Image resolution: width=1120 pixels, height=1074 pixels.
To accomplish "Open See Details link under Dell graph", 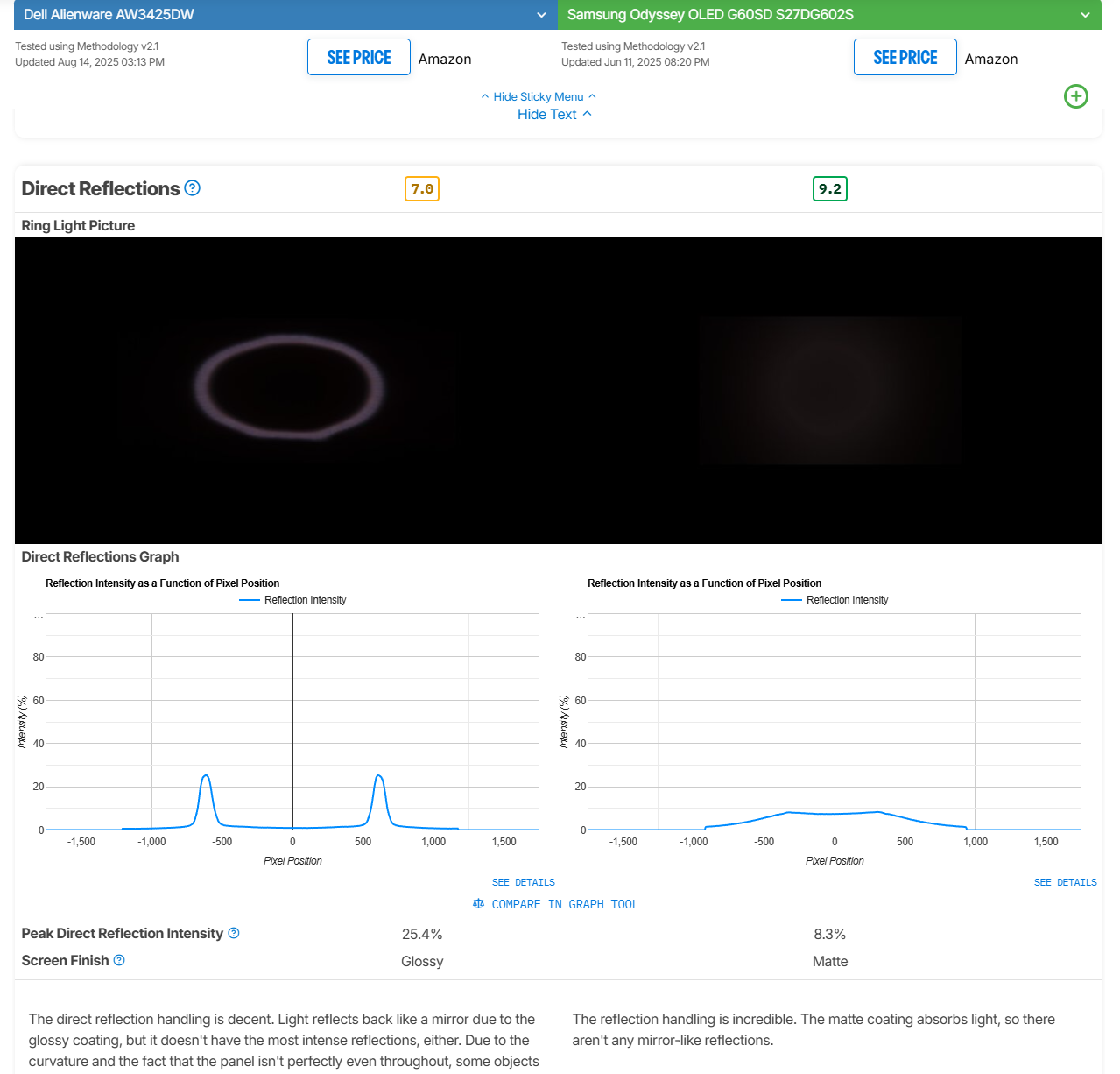I will 524,882.
